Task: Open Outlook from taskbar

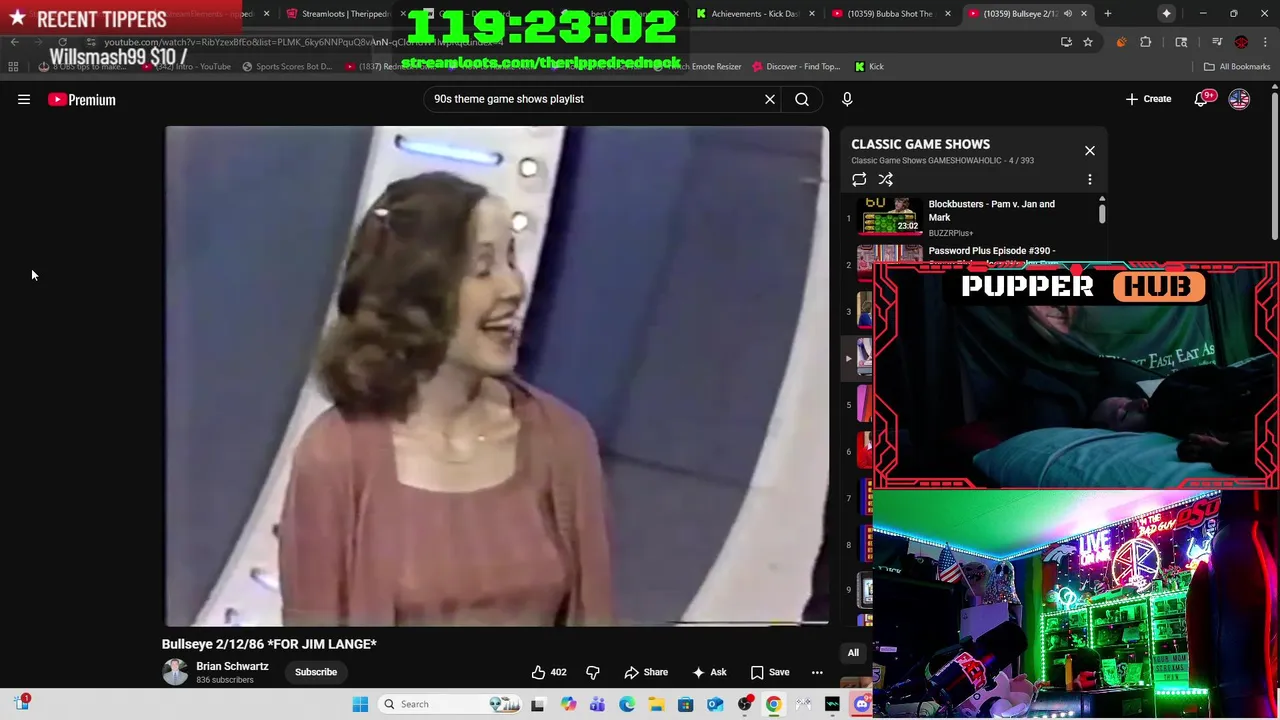Action: 715,704
